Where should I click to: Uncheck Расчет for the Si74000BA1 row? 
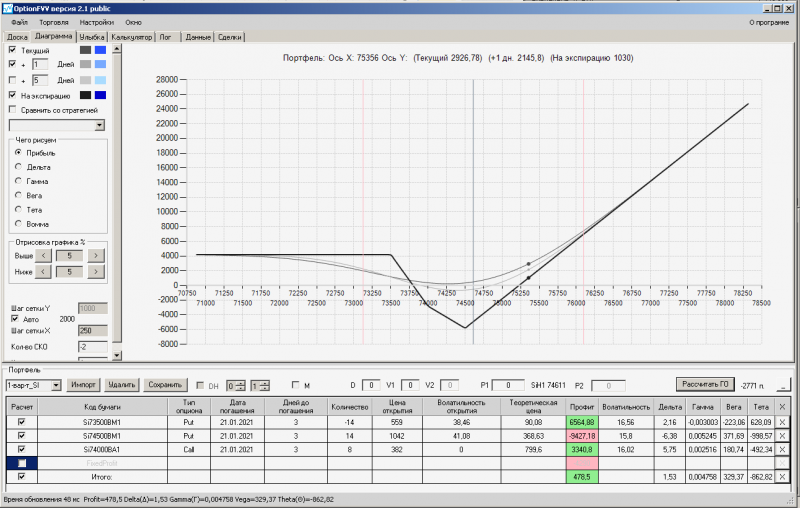(x=21, y=449)
